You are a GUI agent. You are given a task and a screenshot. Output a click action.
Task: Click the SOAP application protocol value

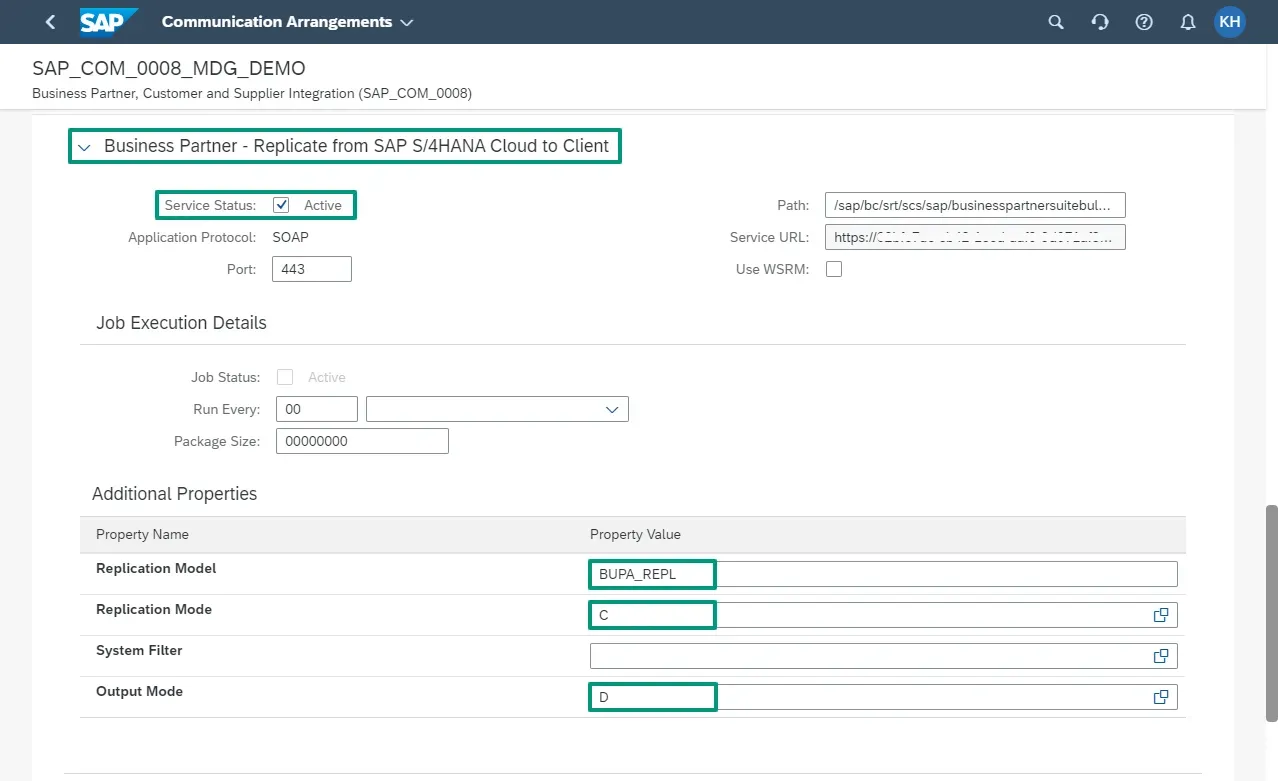[291, 237]
